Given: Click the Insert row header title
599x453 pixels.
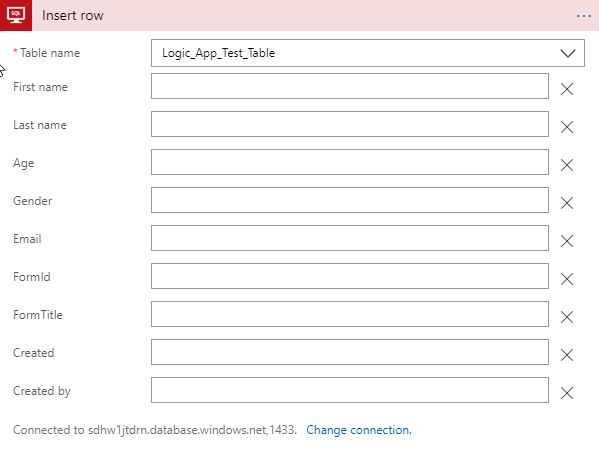Looking at the screenshot, I should pos(73,16).
